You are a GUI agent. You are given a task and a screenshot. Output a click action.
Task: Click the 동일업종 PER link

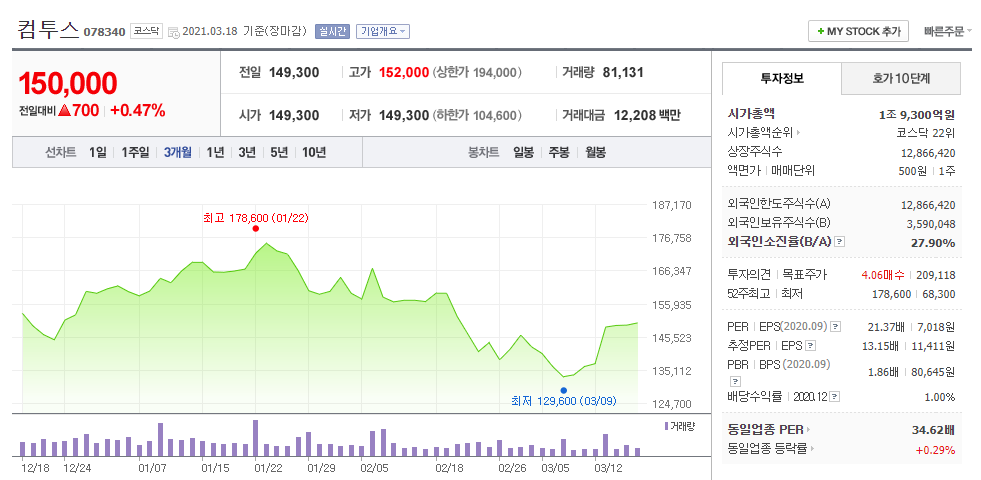point(766,431)
